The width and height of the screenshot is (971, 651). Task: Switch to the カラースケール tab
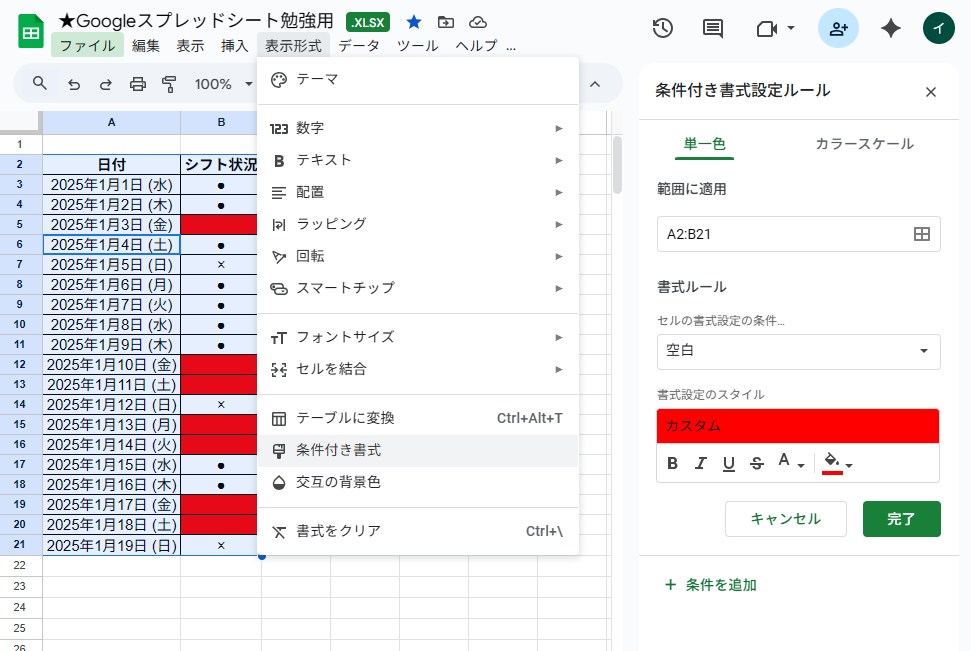click(x=864, y=144)
